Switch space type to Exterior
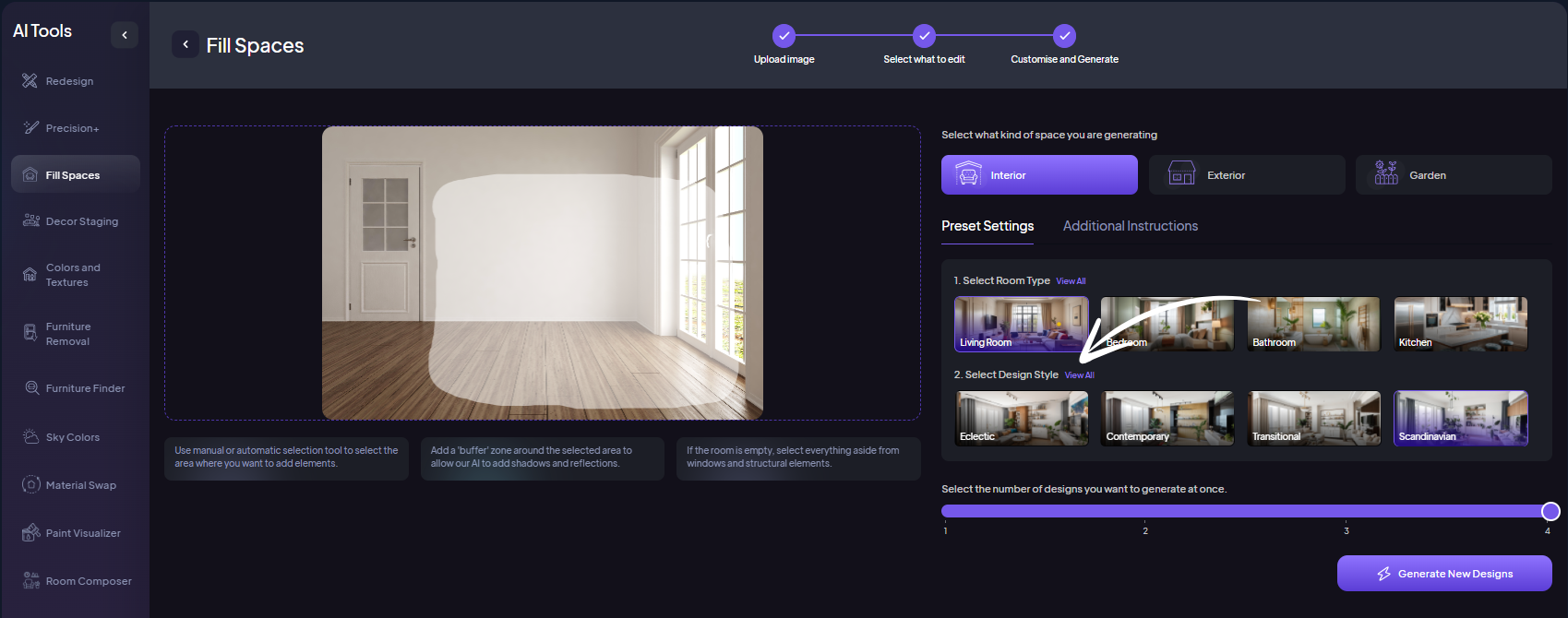 (1246, 175)
